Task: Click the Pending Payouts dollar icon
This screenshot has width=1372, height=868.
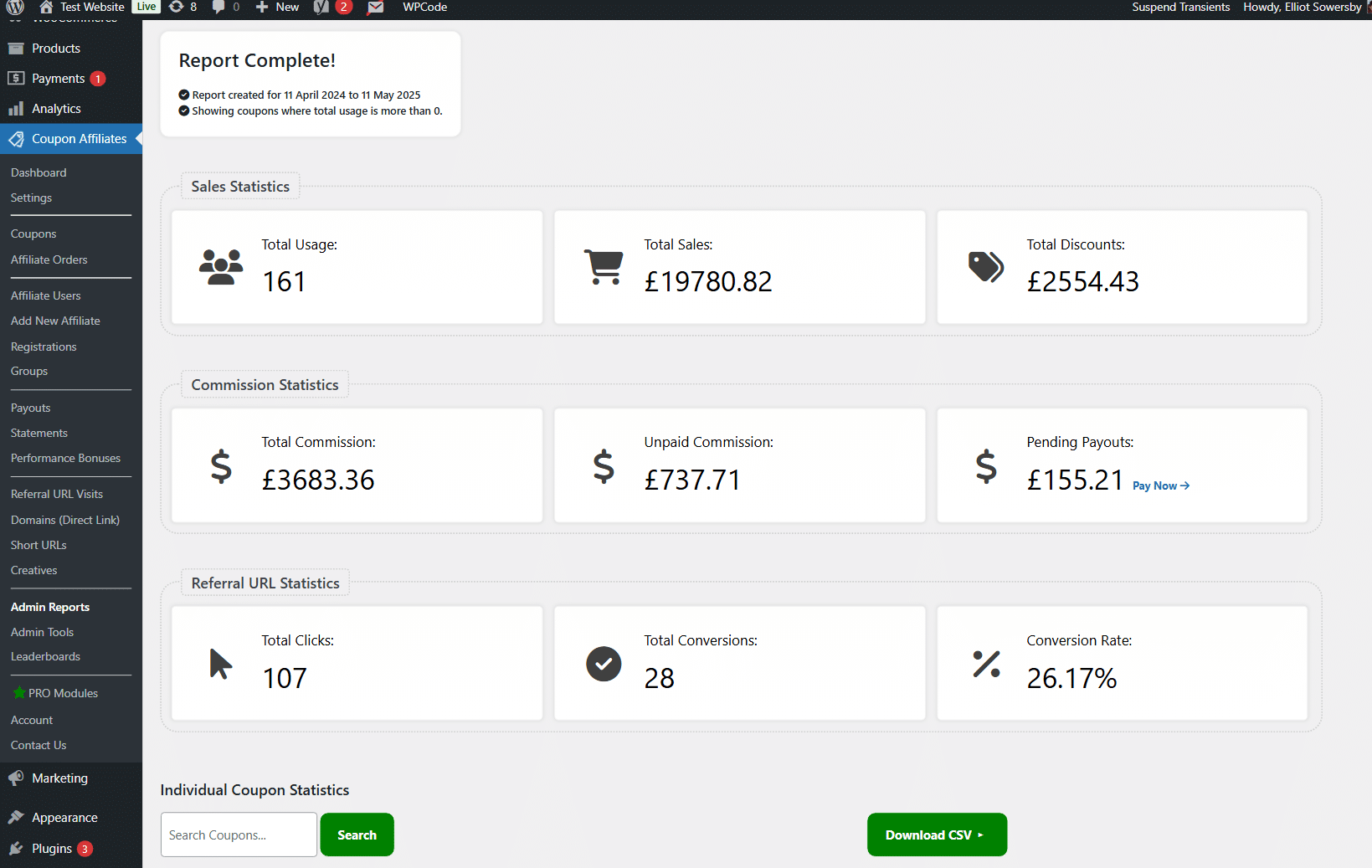Action: click(986, 466)
